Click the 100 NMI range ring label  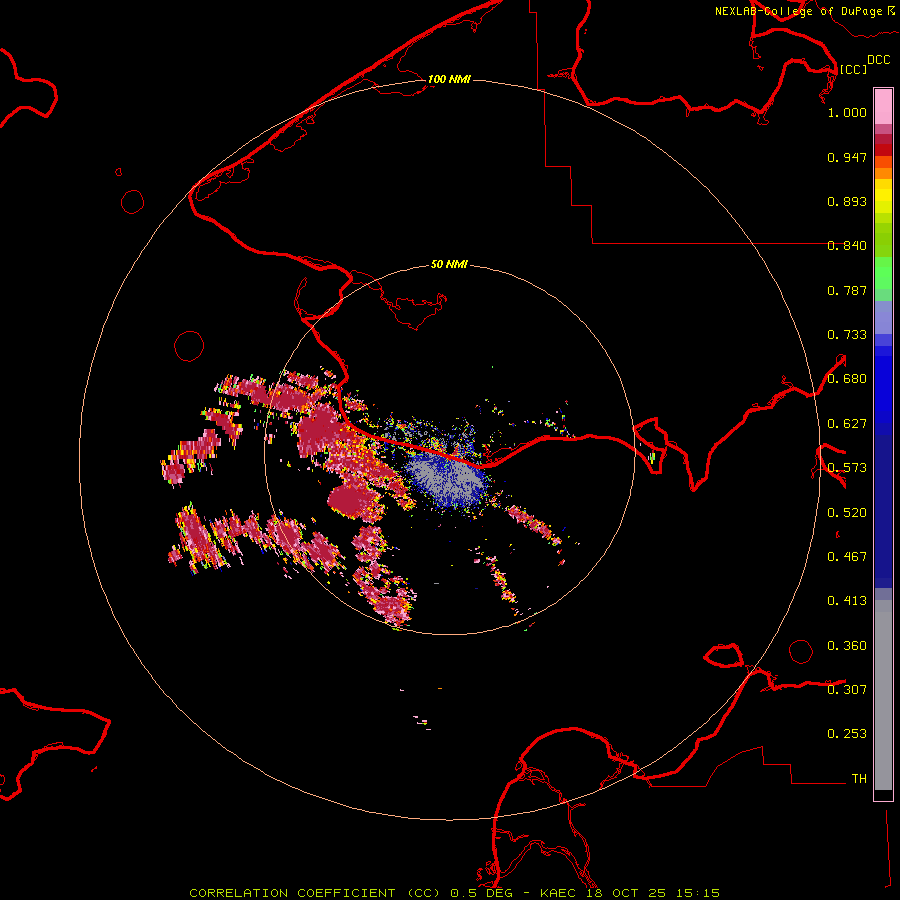(x=449, y=79)
